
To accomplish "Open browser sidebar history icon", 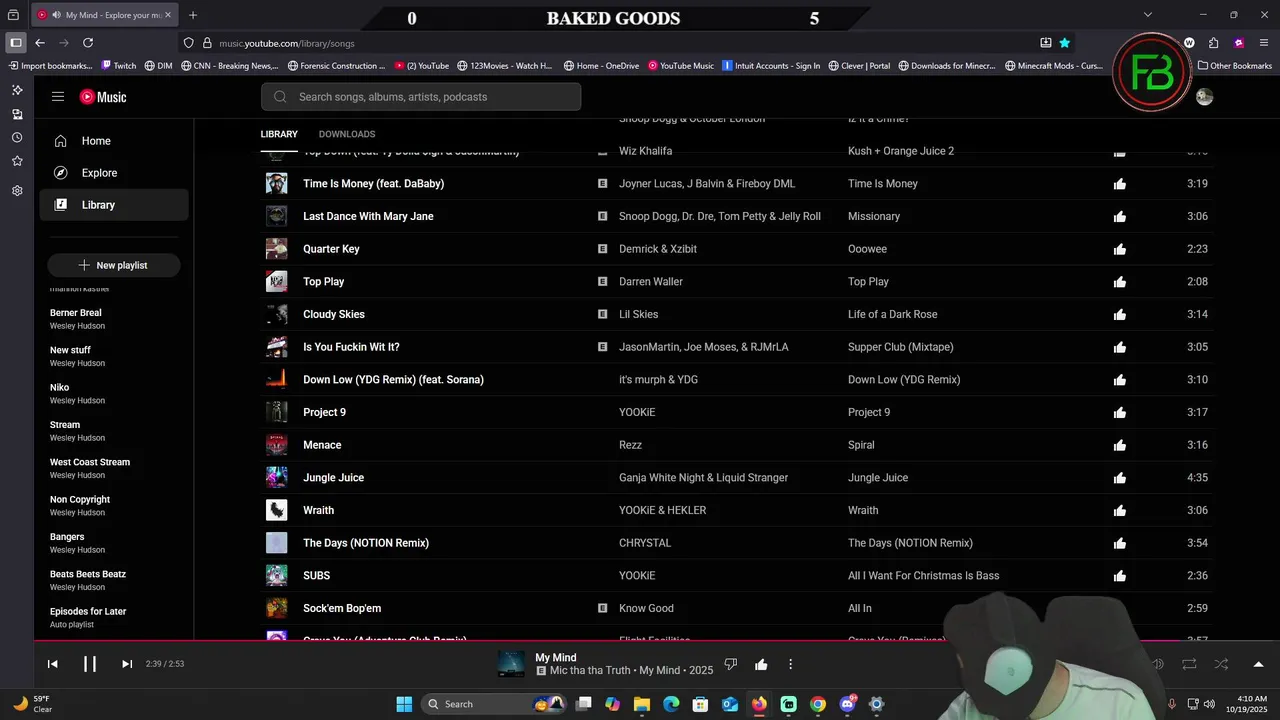I will click(17, 138).
